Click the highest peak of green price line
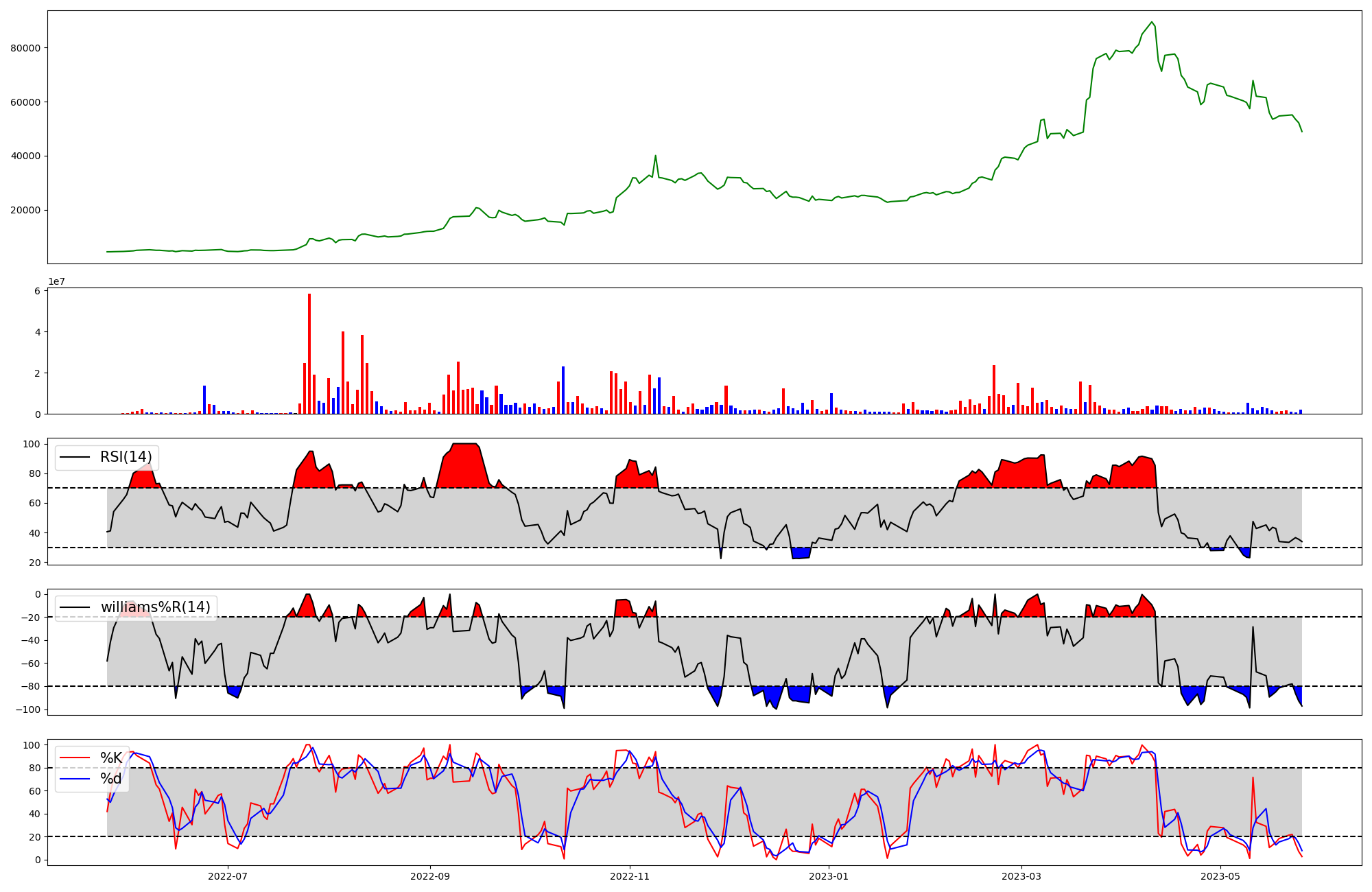Image resolution: width=1372 pixels, height=892 pixels. coord(1152,22)
